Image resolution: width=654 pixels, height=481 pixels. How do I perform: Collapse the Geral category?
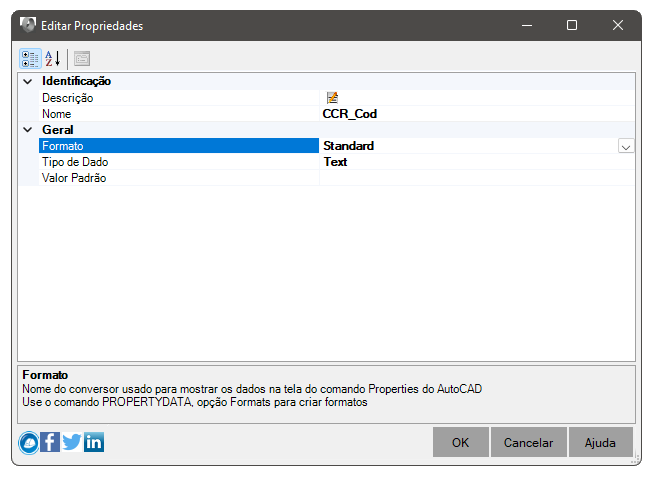[x=28, y=130]
